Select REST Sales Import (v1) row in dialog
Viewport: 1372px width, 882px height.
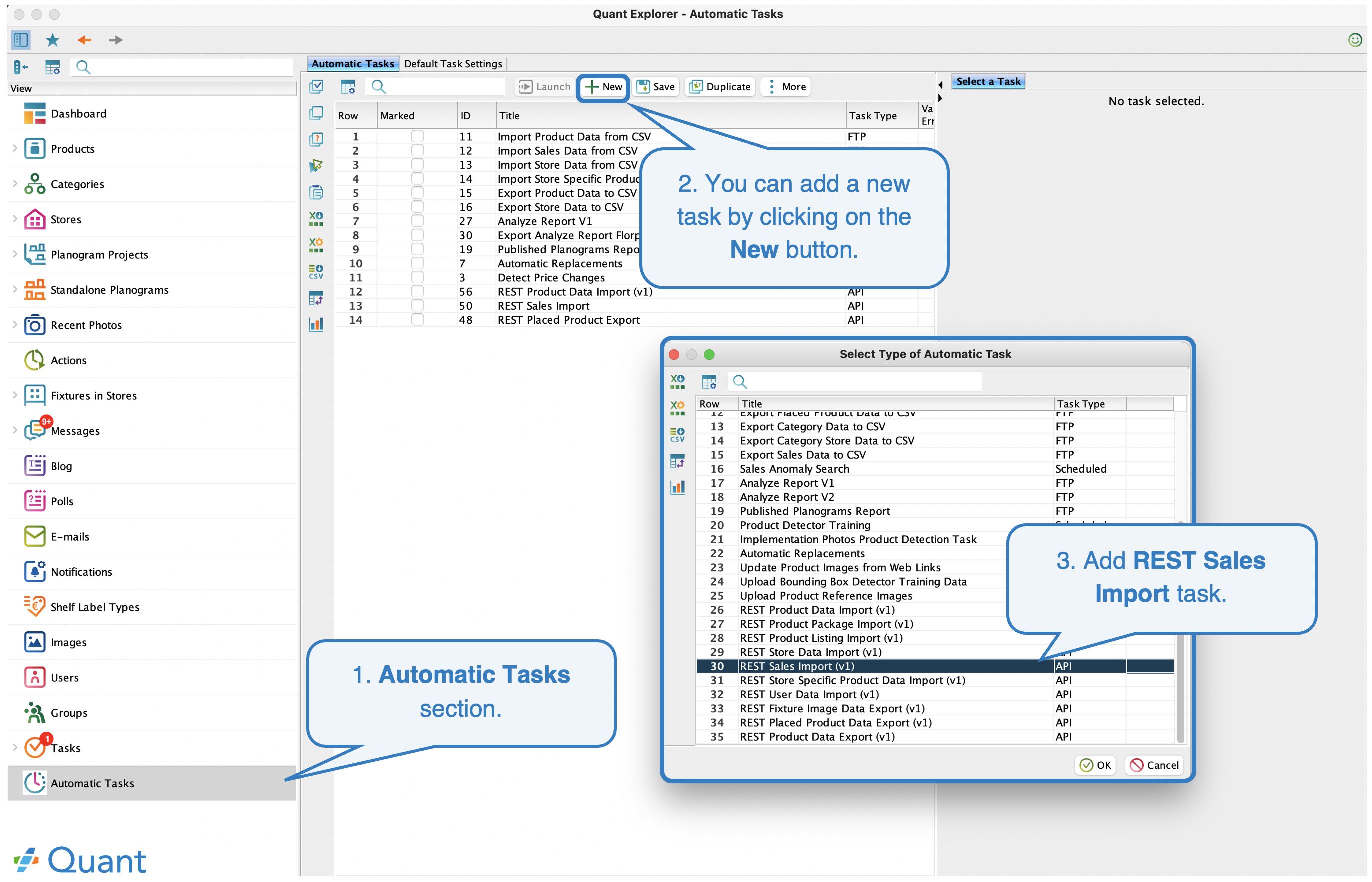pos(934,666)
